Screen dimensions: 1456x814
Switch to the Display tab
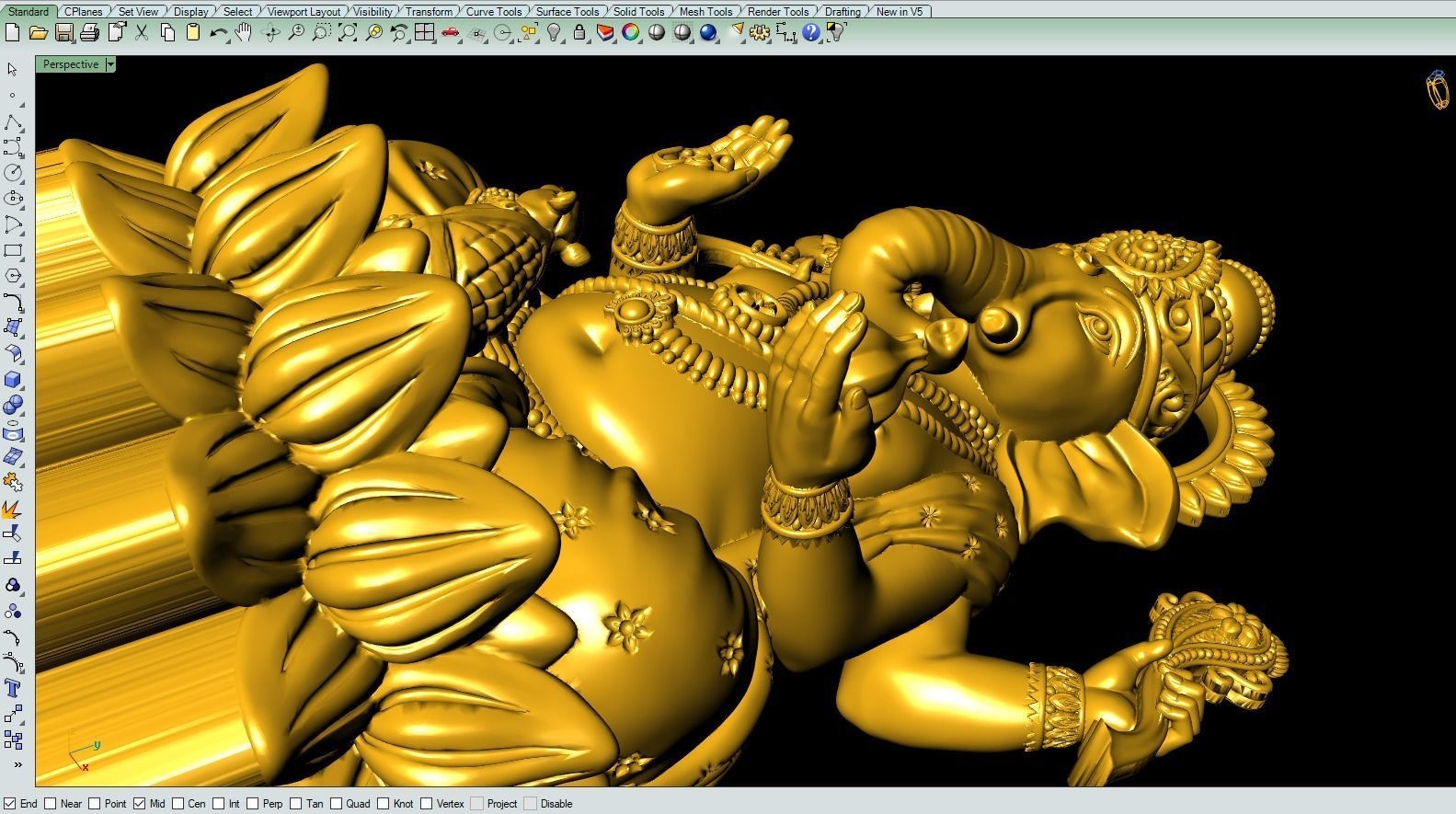(x=190, y=11)
